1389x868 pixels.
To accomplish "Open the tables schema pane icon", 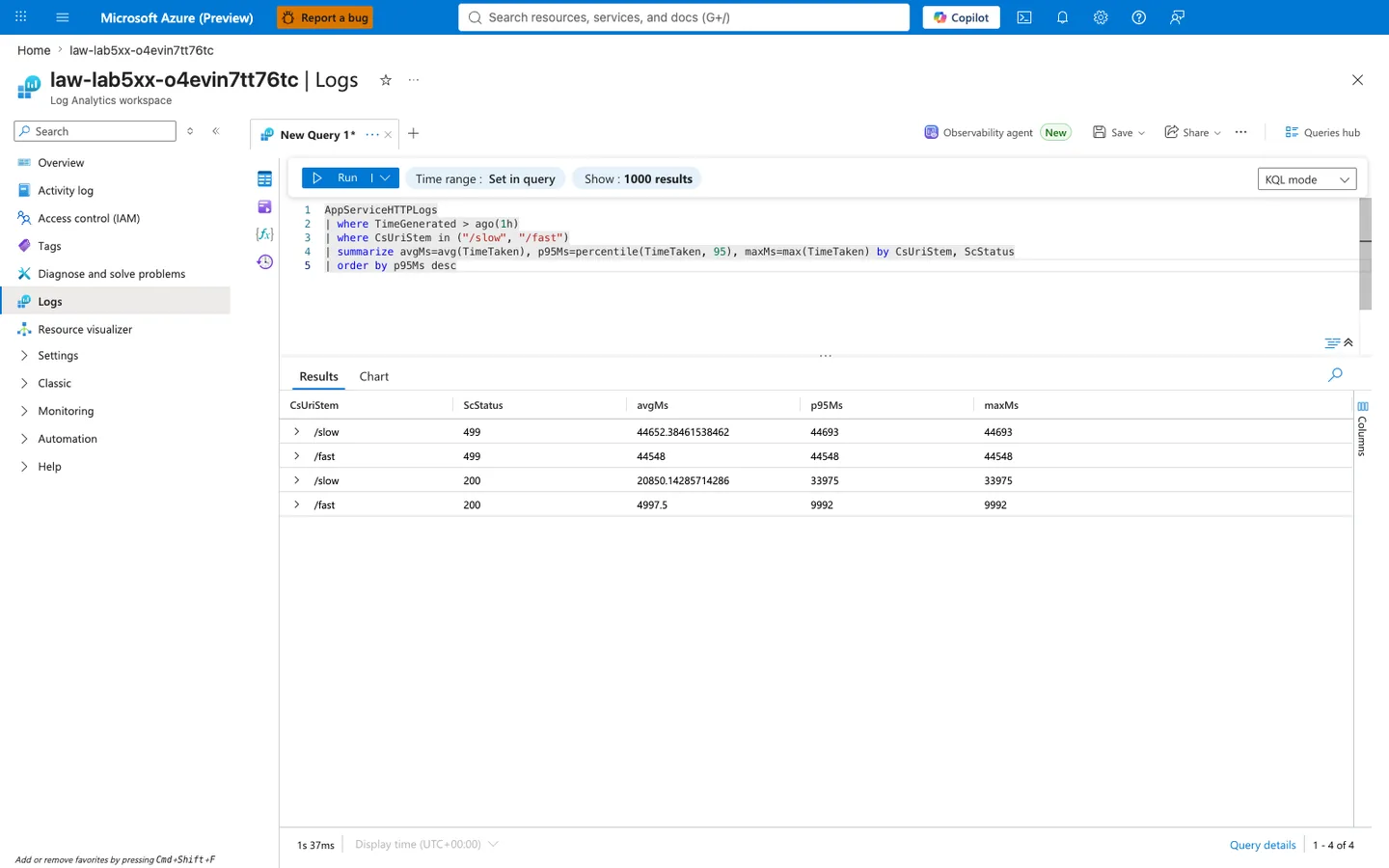I will pos(264,178).
